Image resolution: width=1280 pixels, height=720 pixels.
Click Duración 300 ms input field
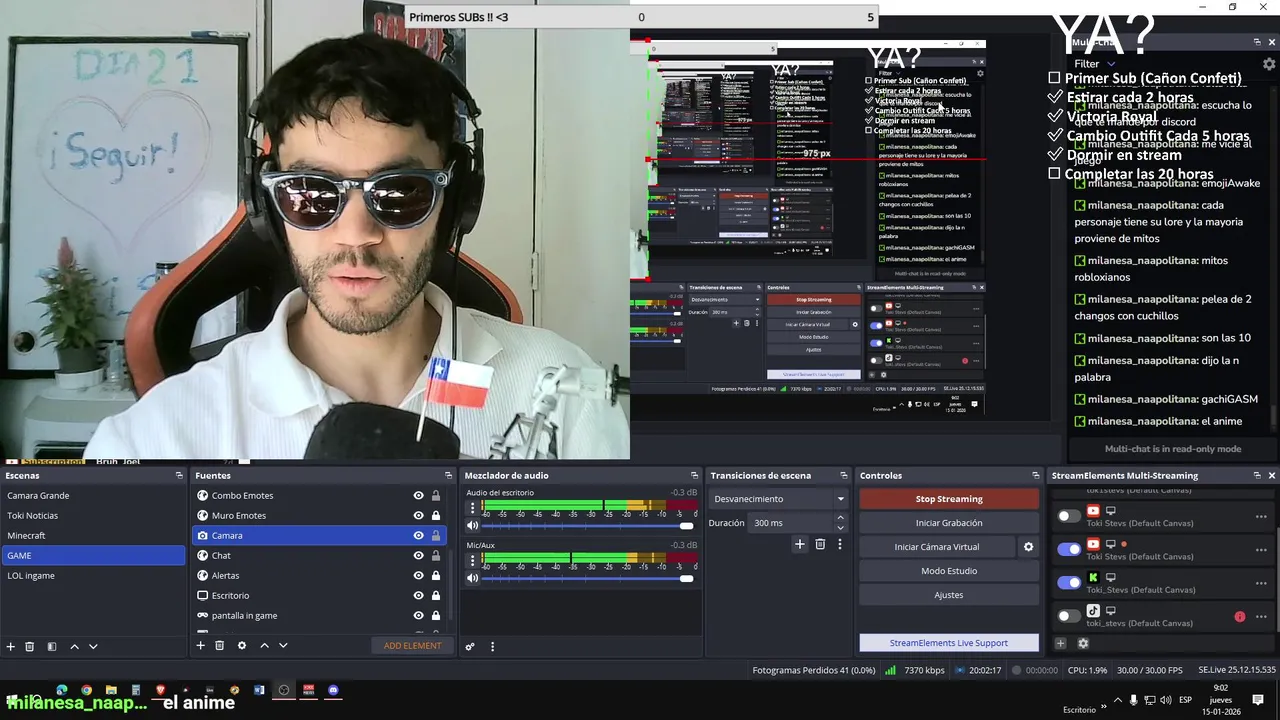coord(790,523)
